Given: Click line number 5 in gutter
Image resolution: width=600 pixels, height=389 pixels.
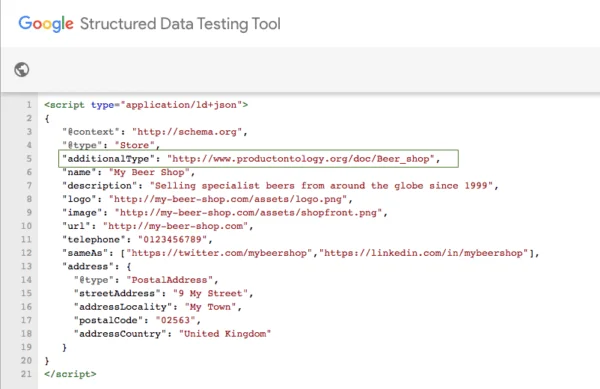Looking at the screenshot, I should [x=29, y=159].
